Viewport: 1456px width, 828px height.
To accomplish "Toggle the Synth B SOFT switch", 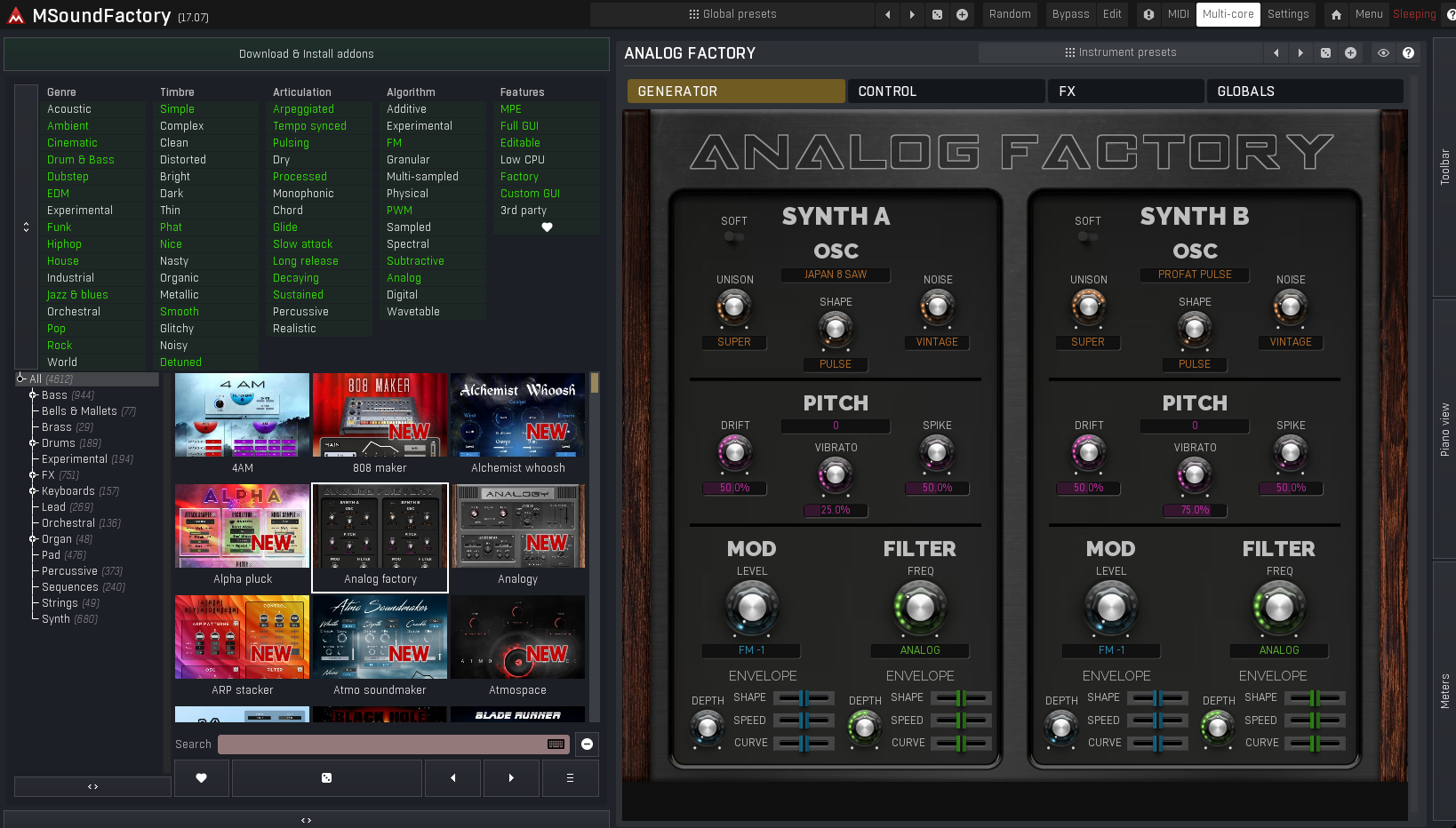I will [1087, 237].
